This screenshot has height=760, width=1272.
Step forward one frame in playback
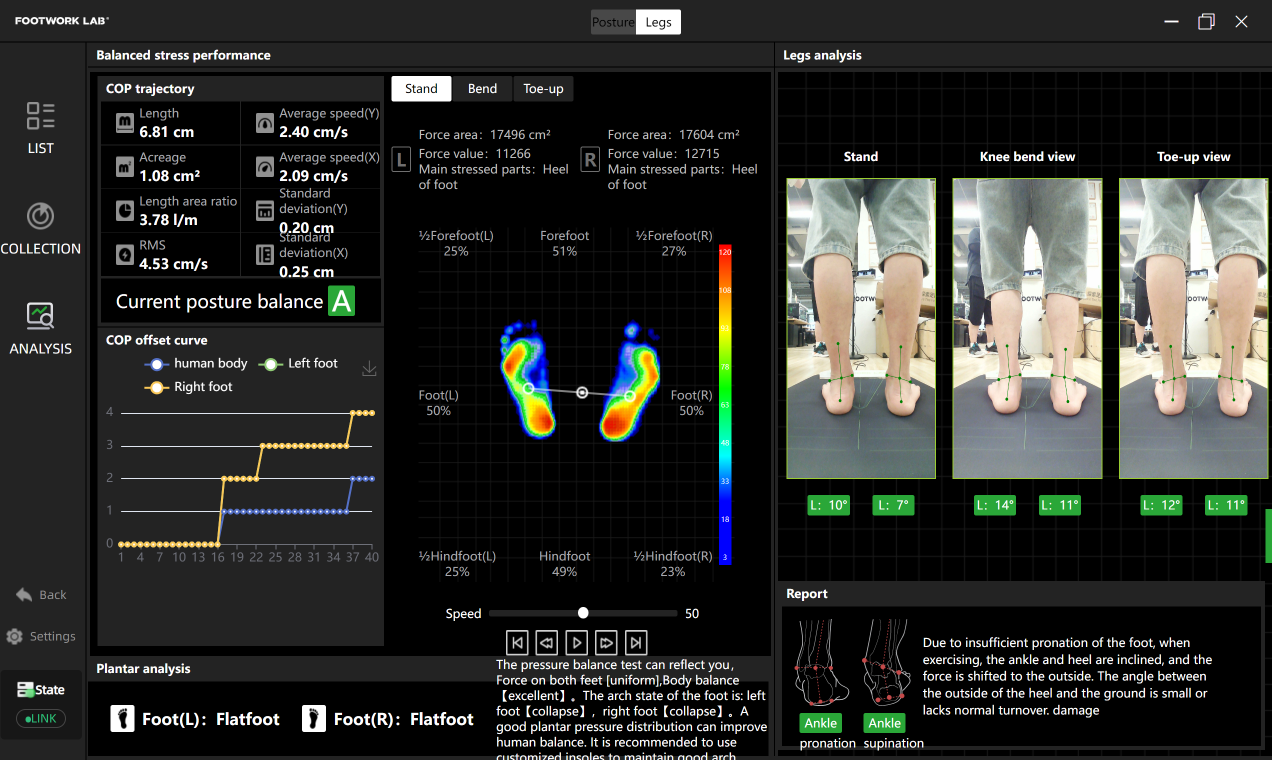coord(606,642)
